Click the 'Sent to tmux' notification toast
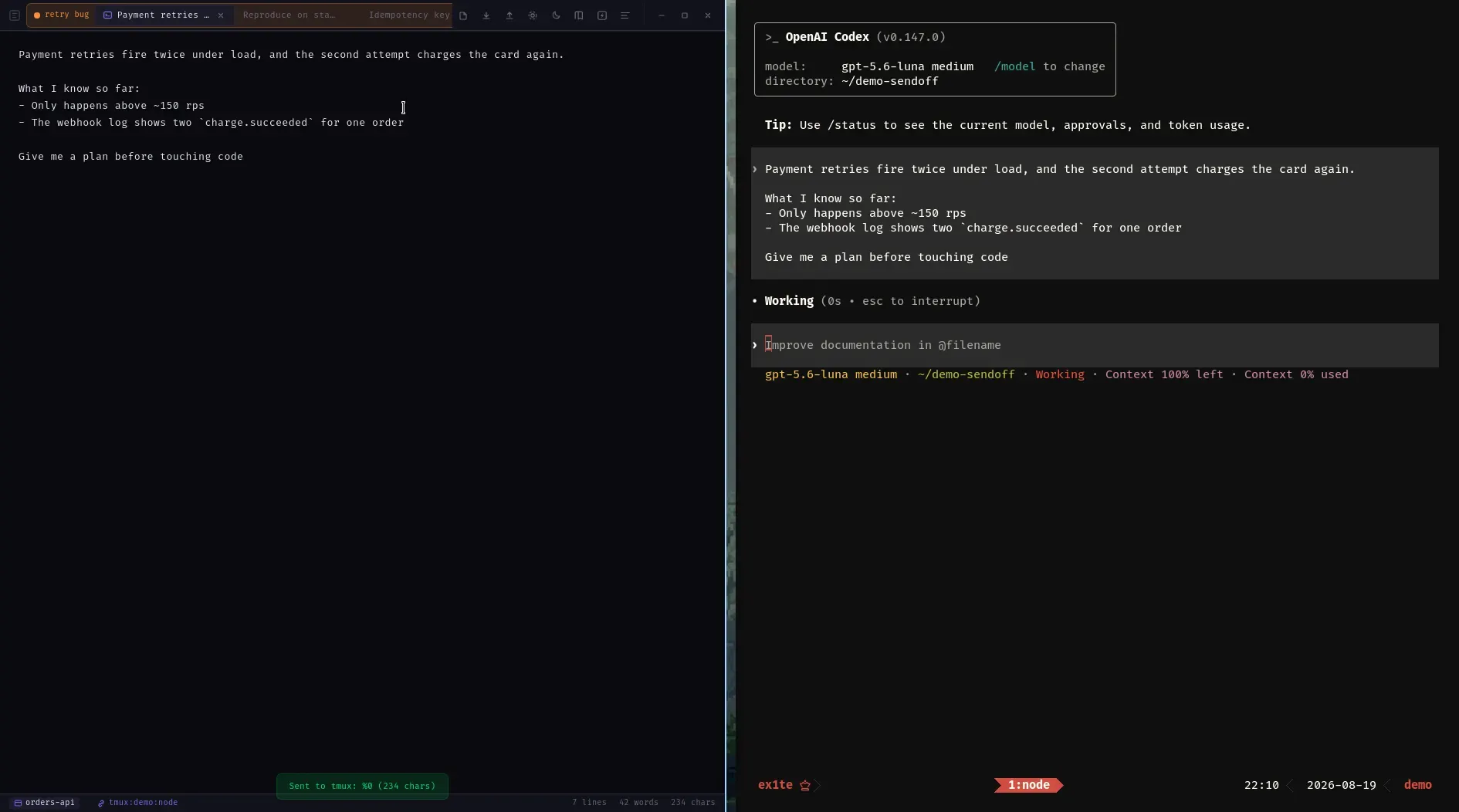 point(362,786)
